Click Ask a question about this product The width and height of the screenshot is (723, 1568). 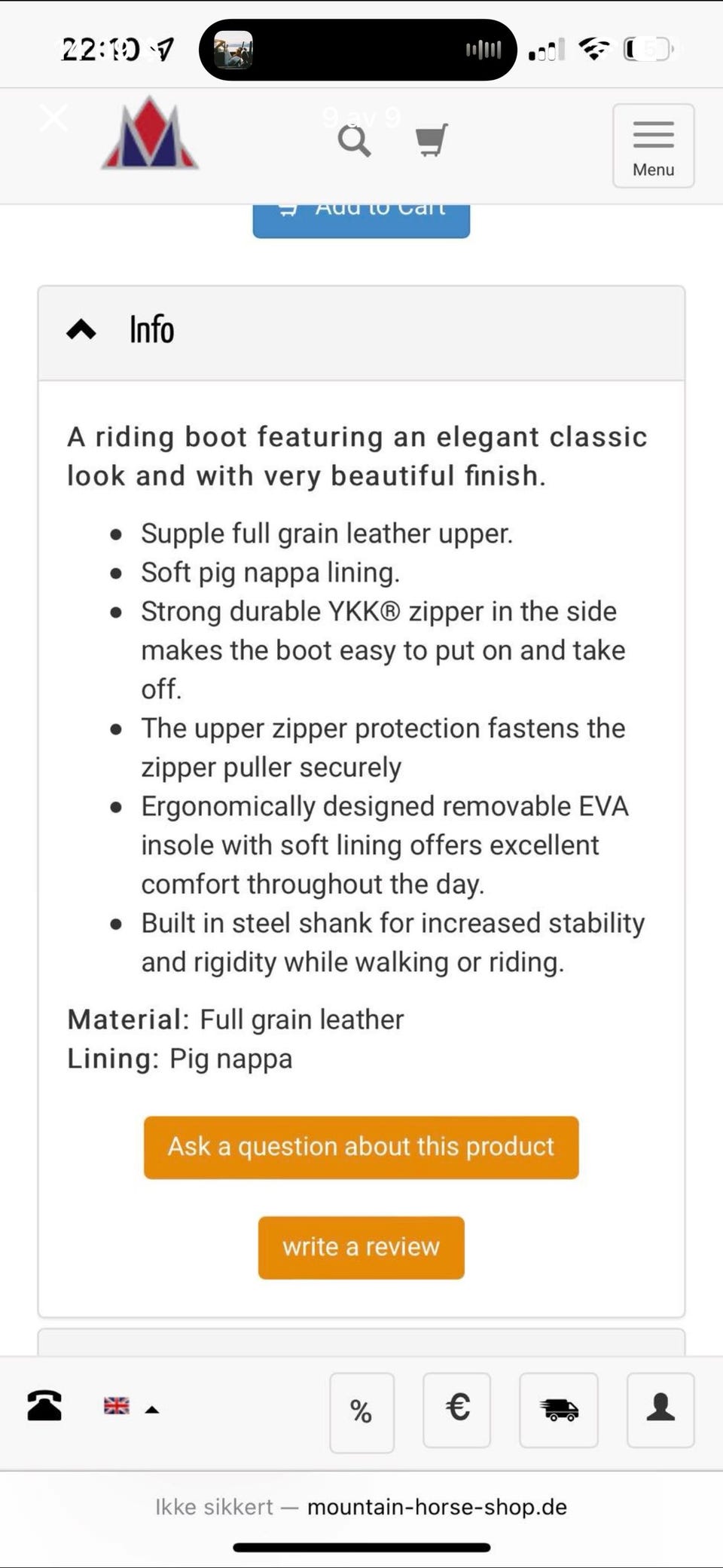(361, 1147)
